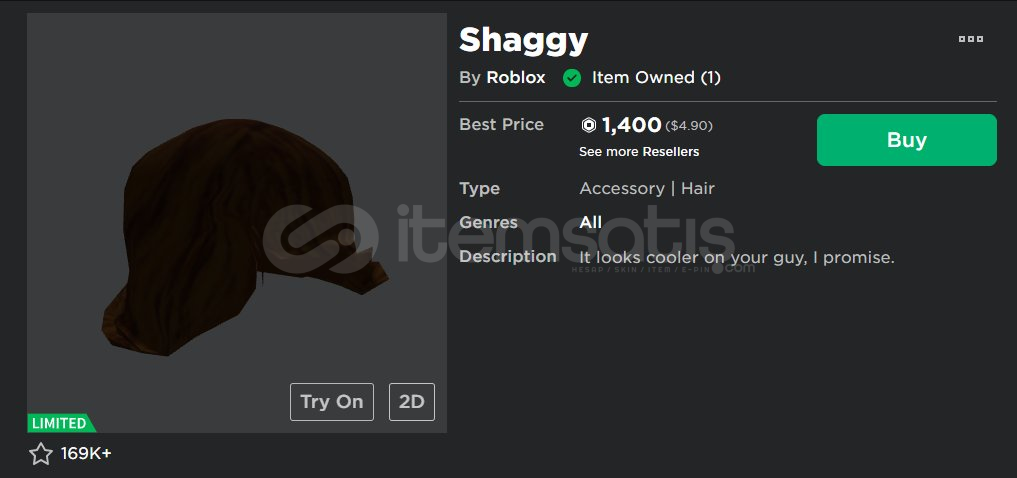Buy the Shaggy item
The height and width of the screenshot is (478, 1017).
(x=906, y=140)
